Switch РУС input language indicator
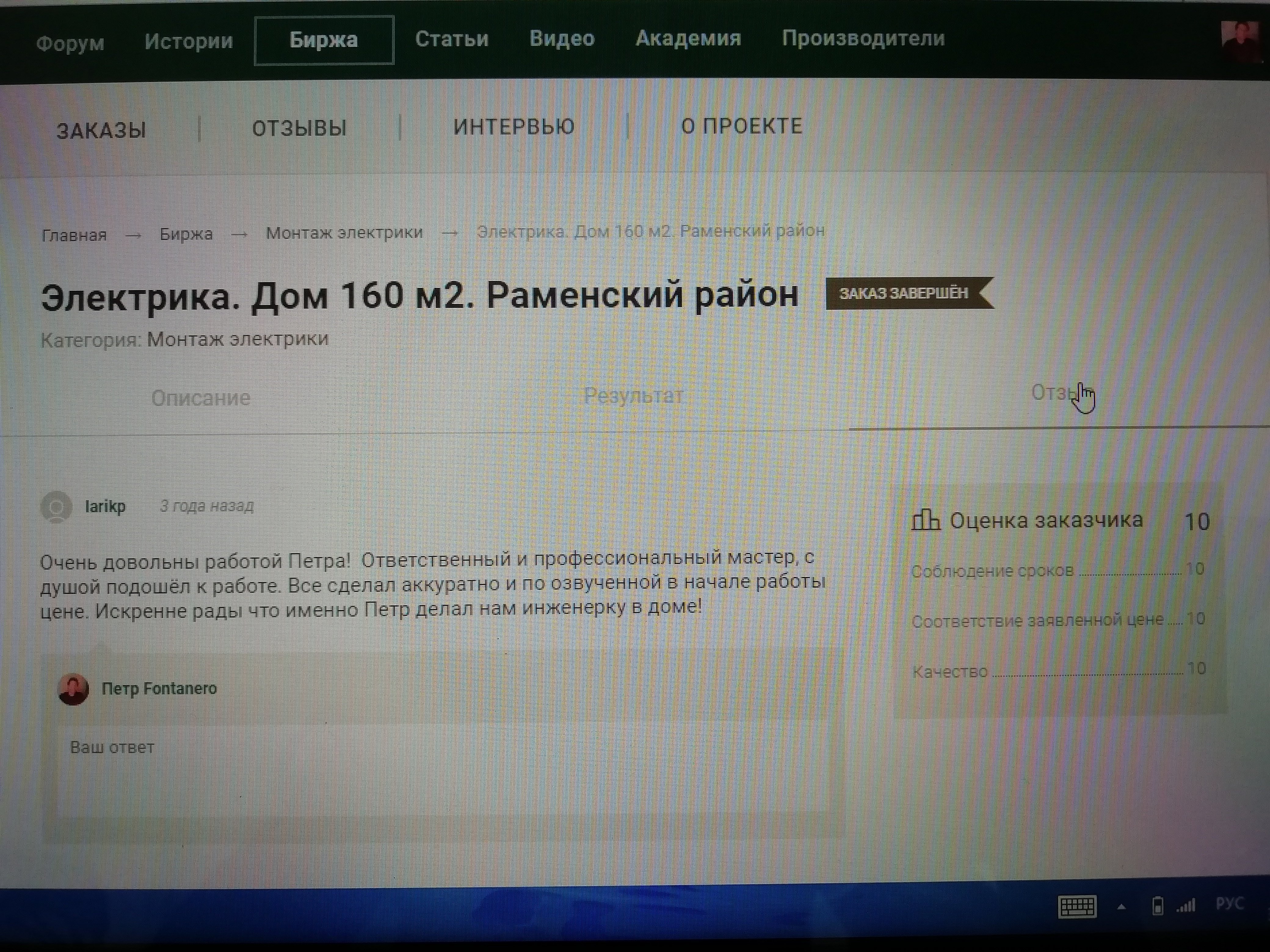The image size is (1270, 952). click(1229, 904)
